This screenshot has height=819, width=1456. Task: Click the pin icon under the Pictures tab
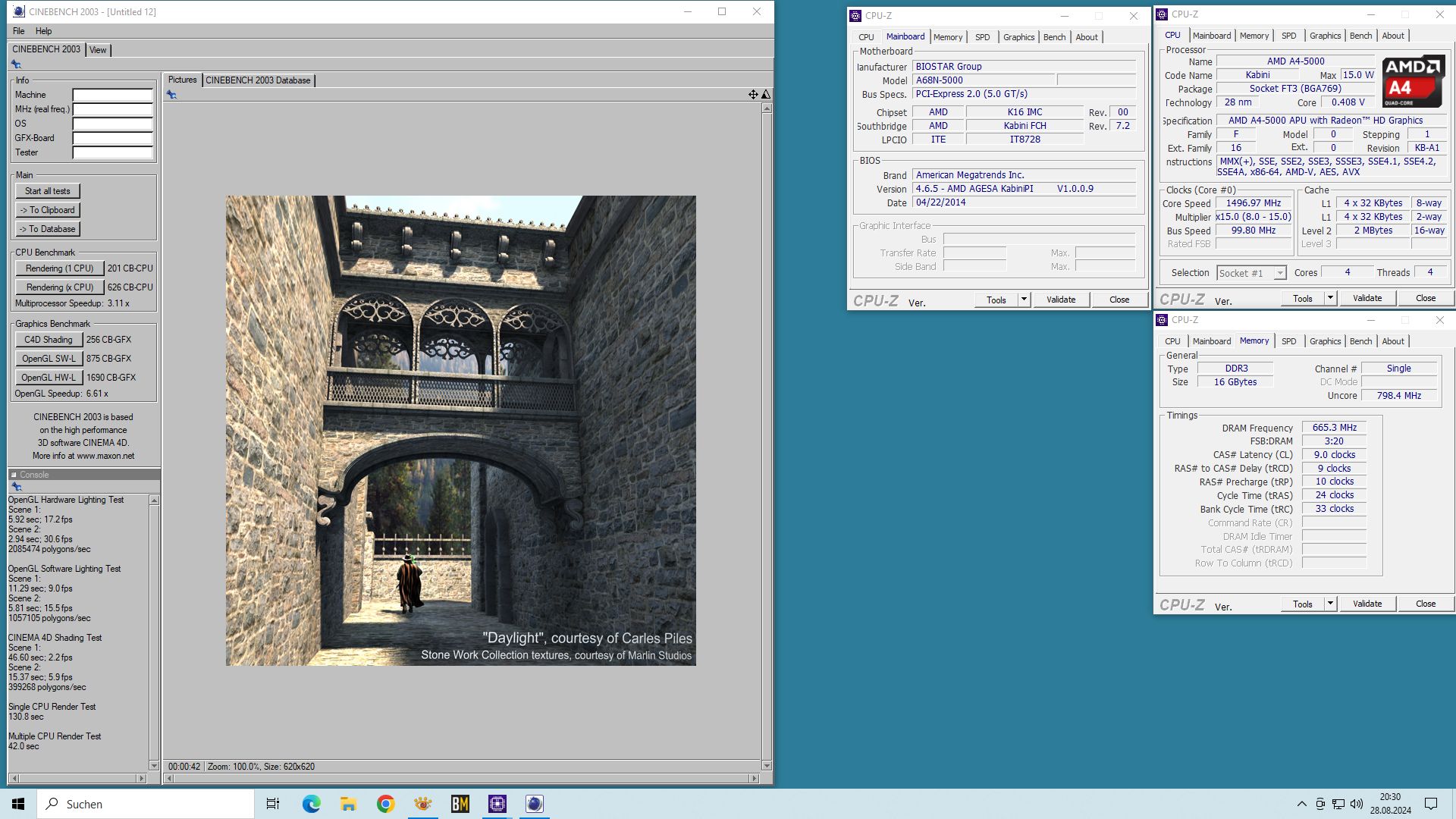[x=172, y=95]
